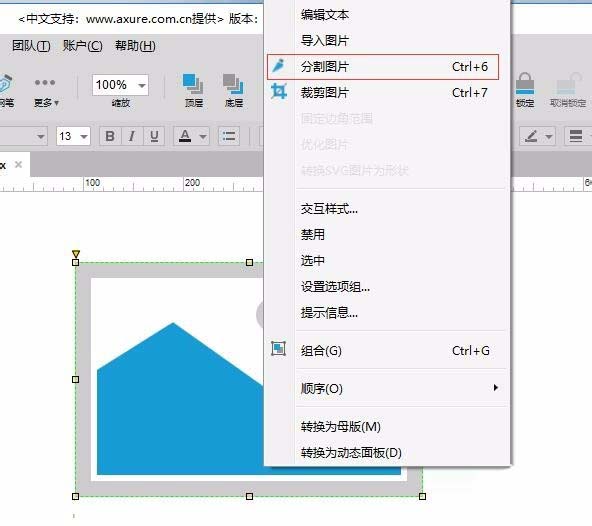The height and width of the screenshot is (526, 592).
Task: Open the font family dropdown arrow
Action: tap(41, 136)
